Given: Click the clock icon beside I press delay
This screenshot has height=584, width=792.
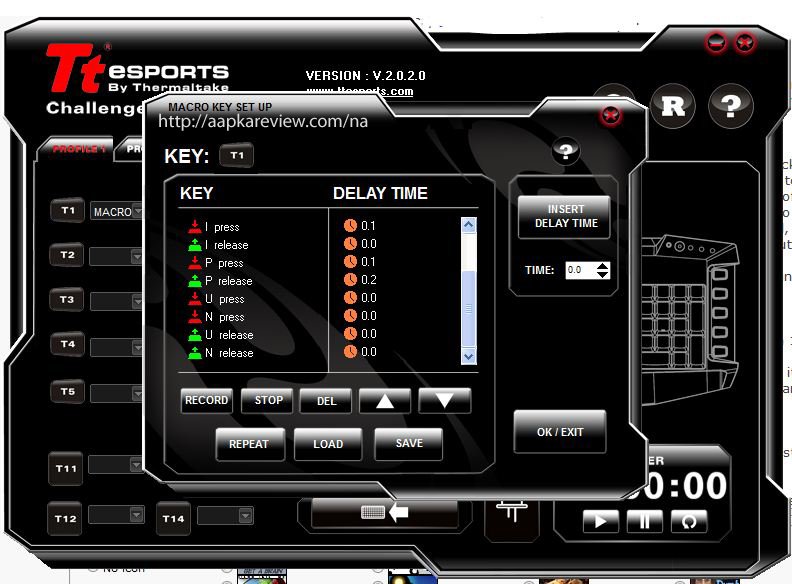Looking at the screenshot, I should [350, 225].
